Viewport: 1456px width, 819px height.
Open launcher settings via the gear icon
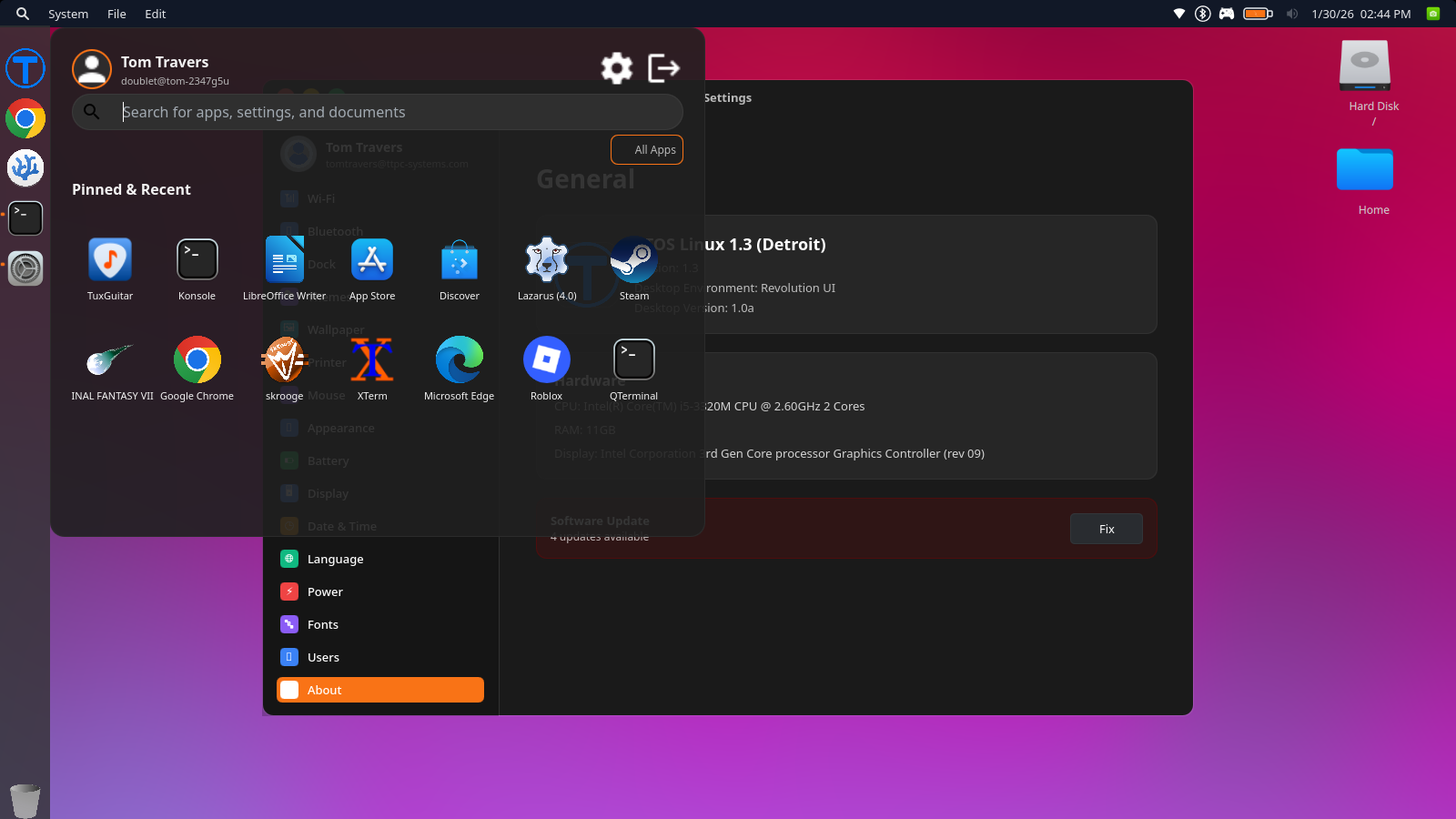(617, 68)
